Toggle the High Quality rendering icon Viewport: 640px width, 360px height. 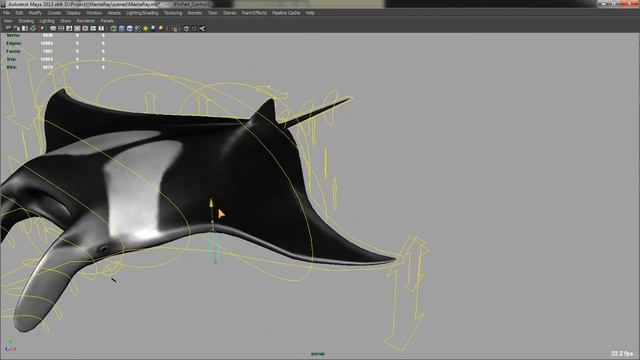pyautogui.click(x=161, y=29)
